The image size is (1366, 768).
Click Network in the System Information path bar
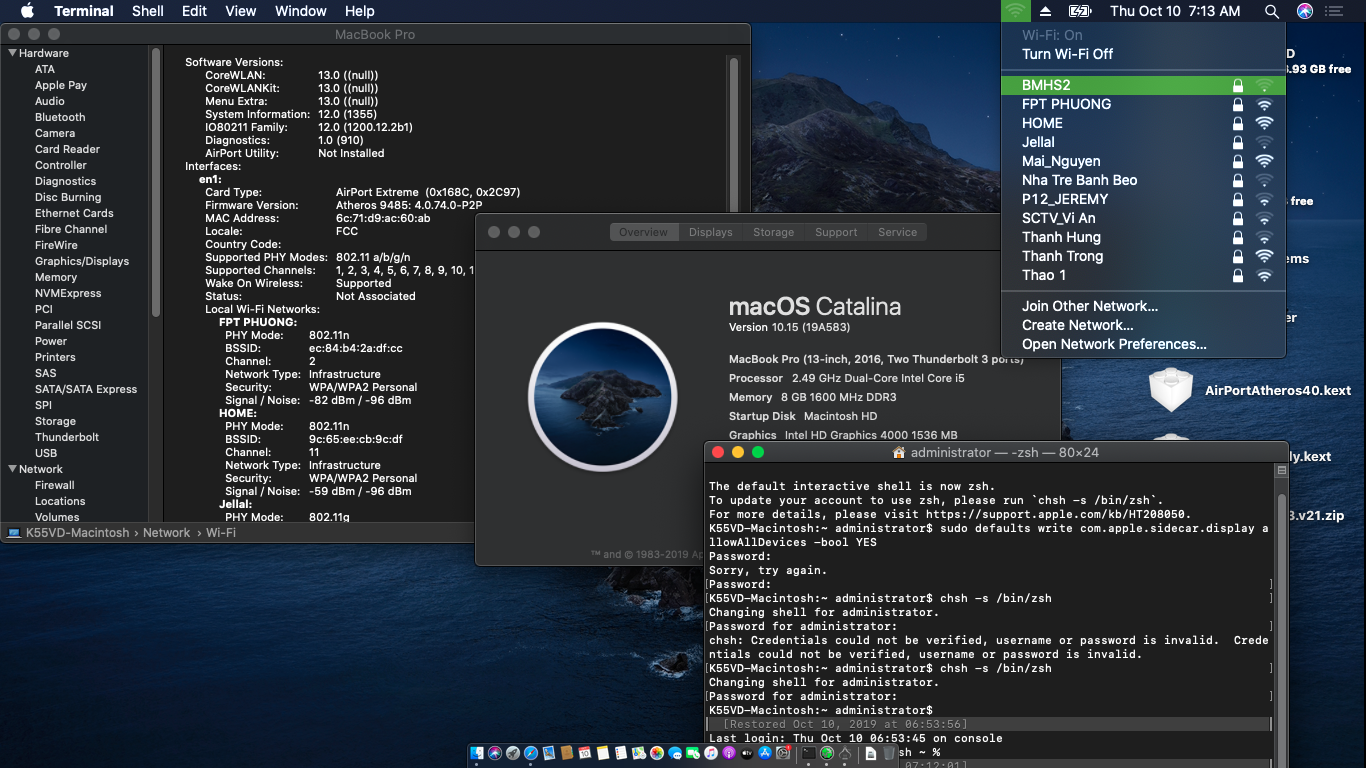coord(166,533)
